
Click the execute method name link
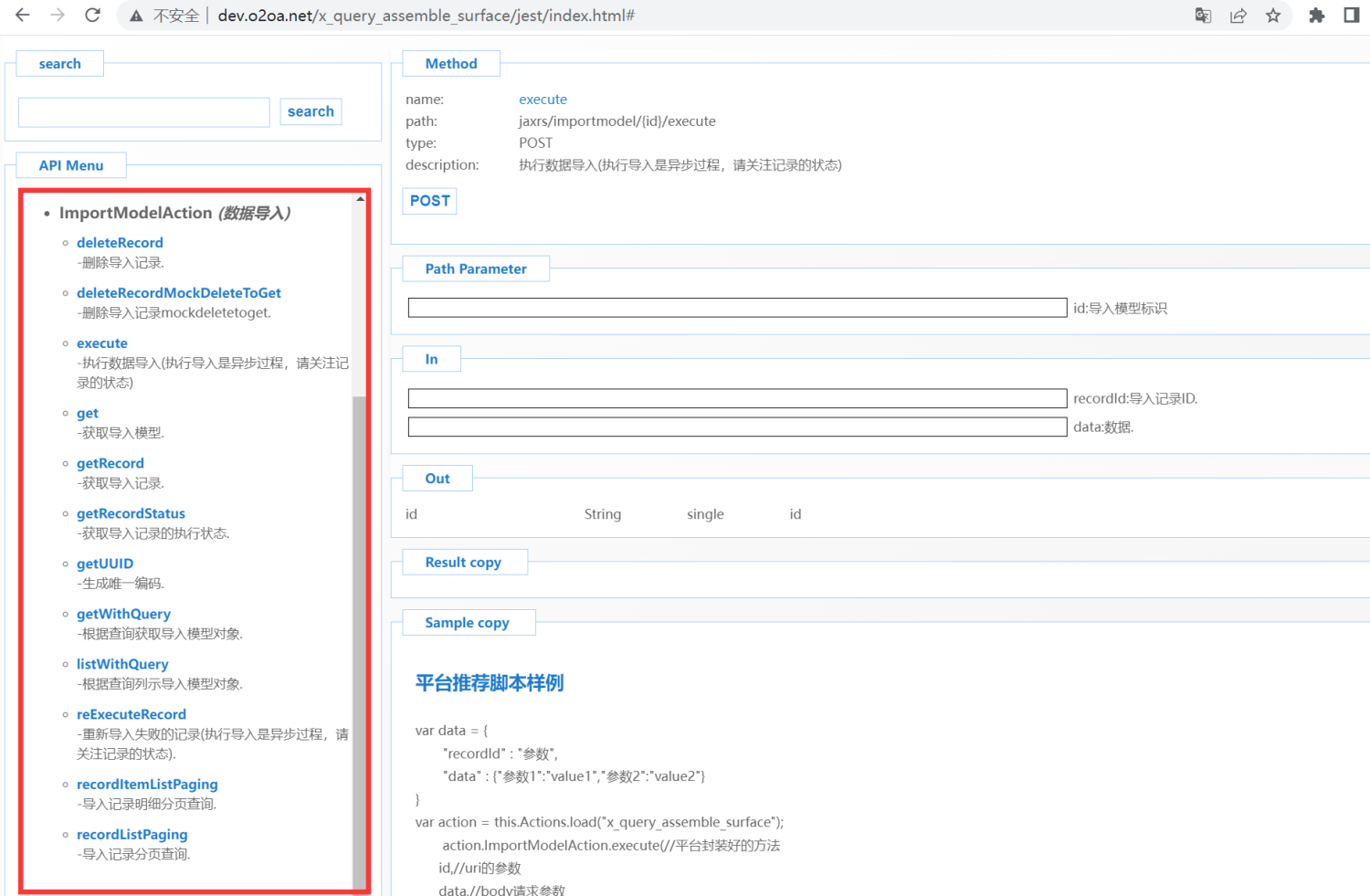click(543, 100)
